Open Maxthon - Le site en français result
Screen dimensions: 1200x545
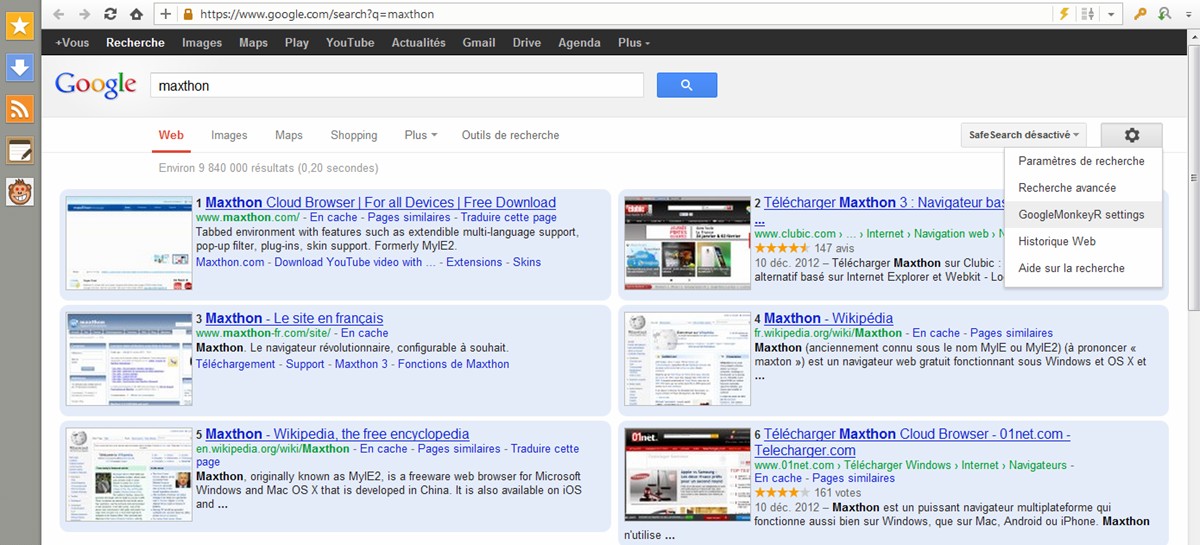pyautogui.click(x=294, y=319)
